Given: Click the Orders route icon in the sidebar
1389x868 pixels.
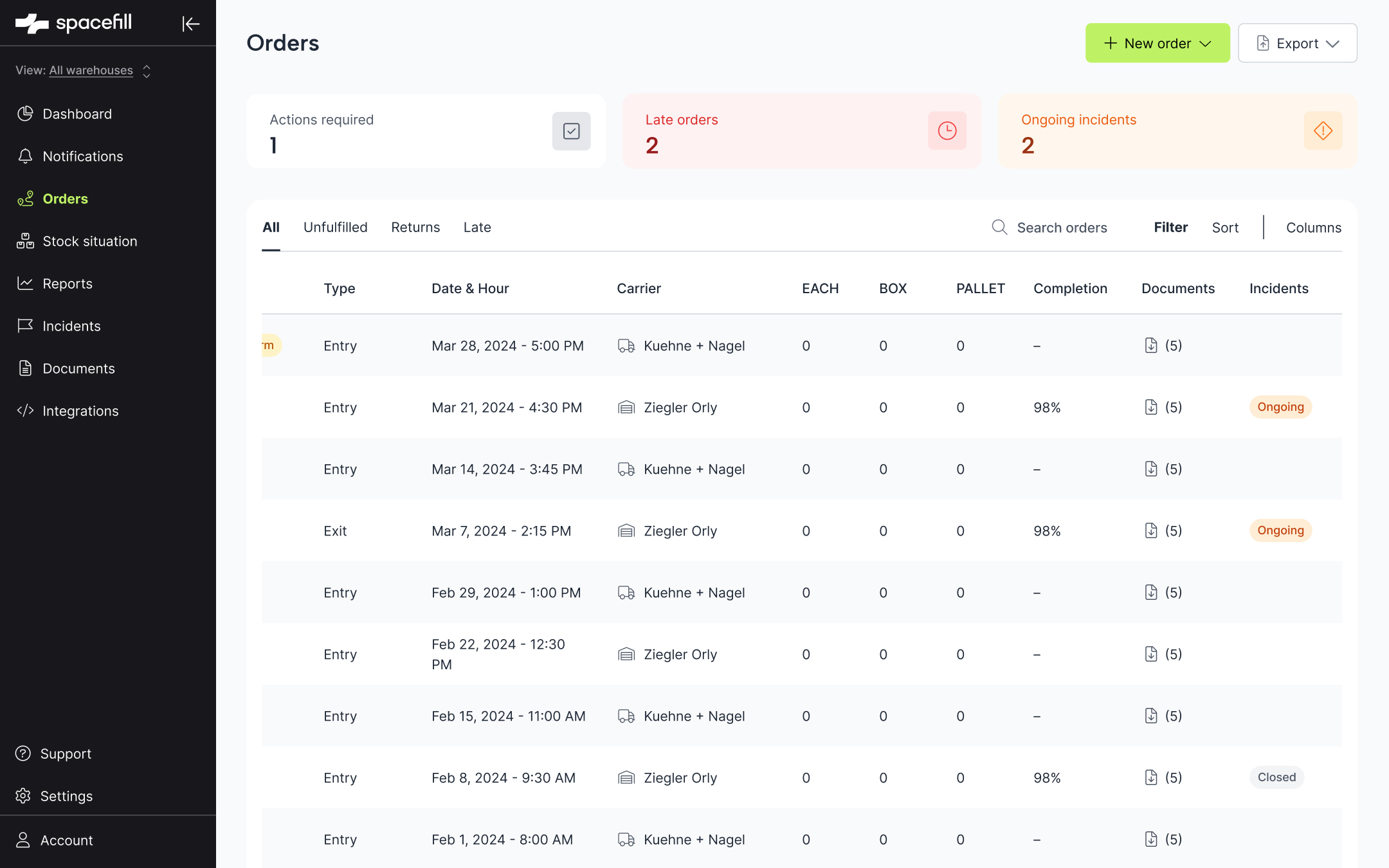Looking at the screenshot, I should (x=25, y=199).
